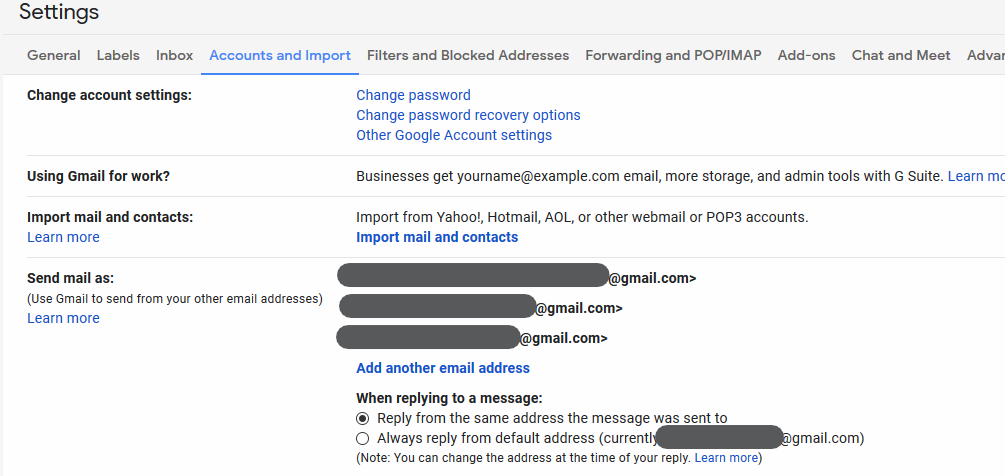The height and width of the screenshot is (476, 1005).
Task: Click the Change password link
Action: [x=413, y=95]
